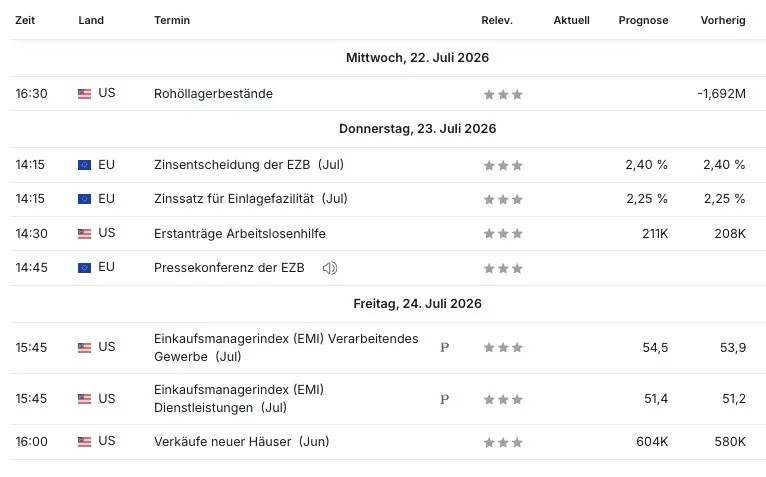Click the Relev. column header
The height and width of the screenshot is (477, 766).
pyautogui.click(x=497, y=20)
